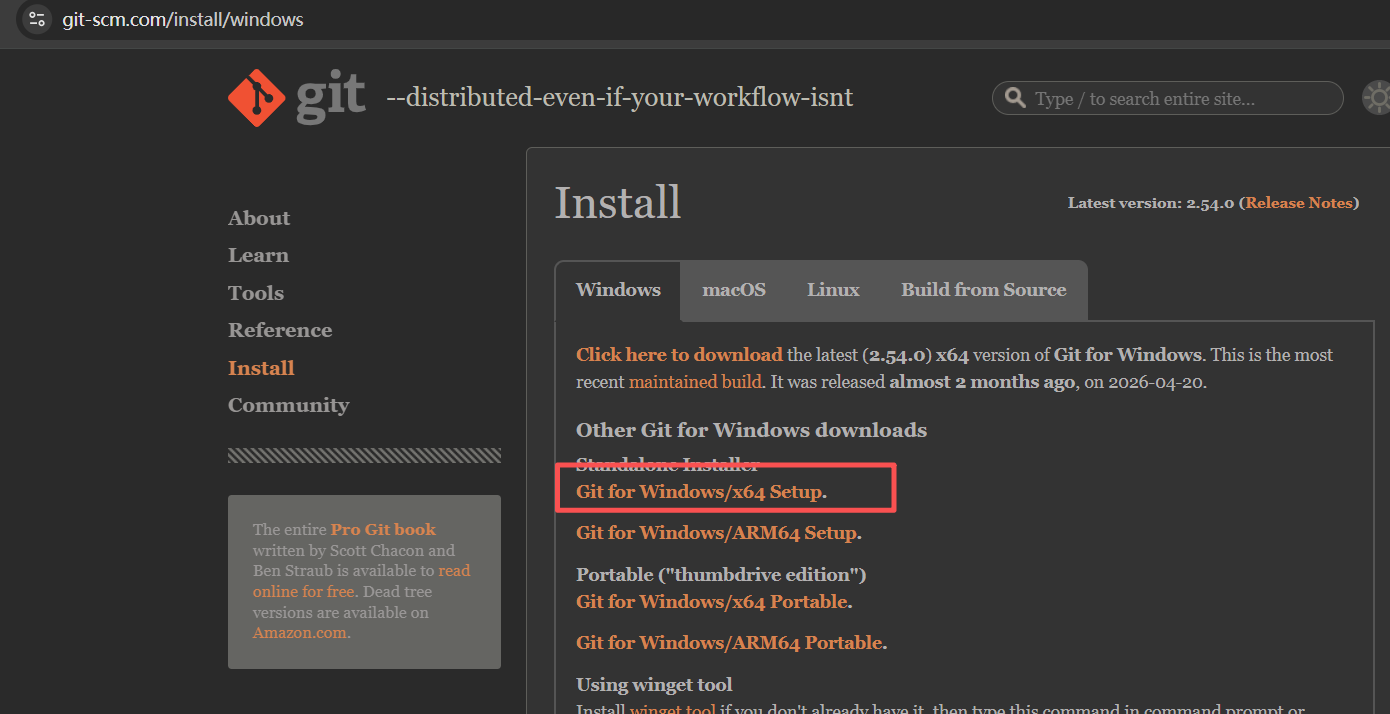Open the Amazon.com link

(x=300, y=633)
